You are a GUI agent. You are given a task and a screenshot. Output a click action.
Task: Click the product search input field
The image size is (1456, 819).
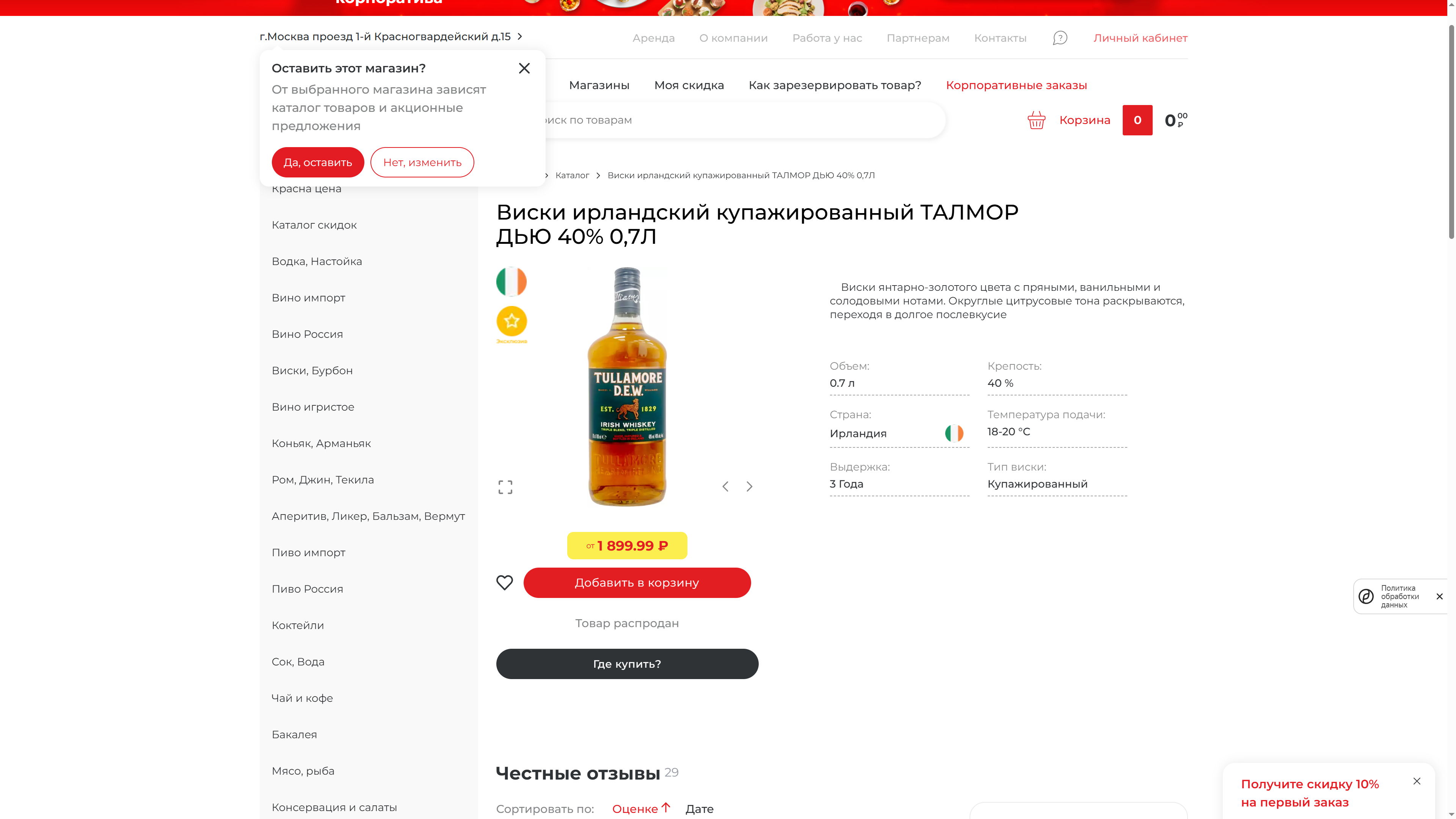point(735,120)
